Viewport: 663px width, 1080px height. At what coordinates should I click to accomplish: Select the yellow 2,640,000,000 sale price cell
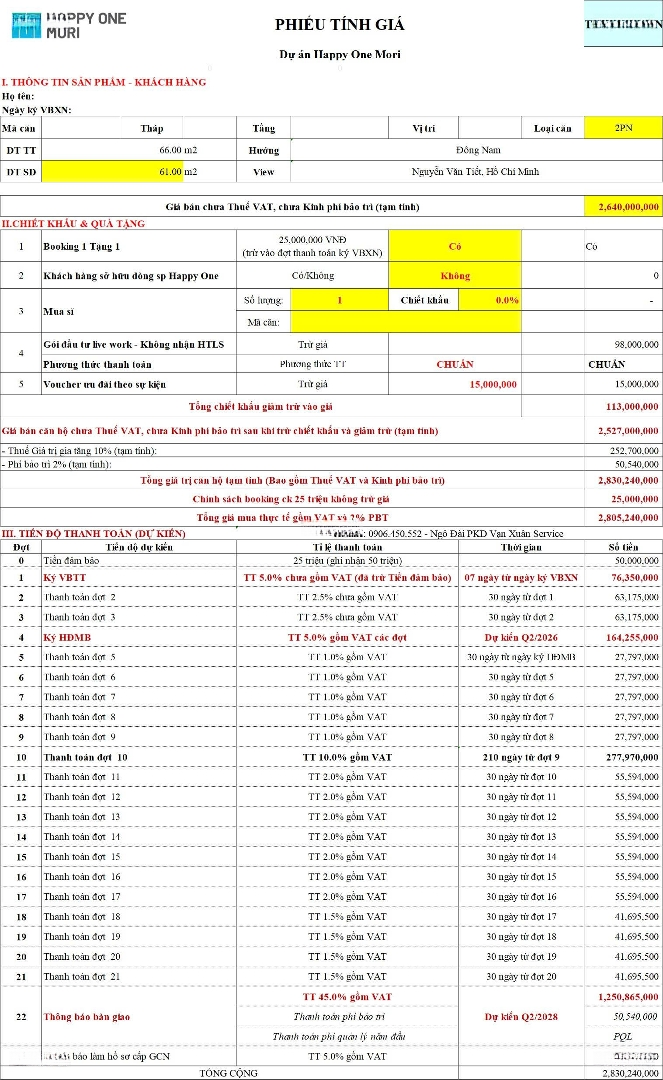[622, 206]
